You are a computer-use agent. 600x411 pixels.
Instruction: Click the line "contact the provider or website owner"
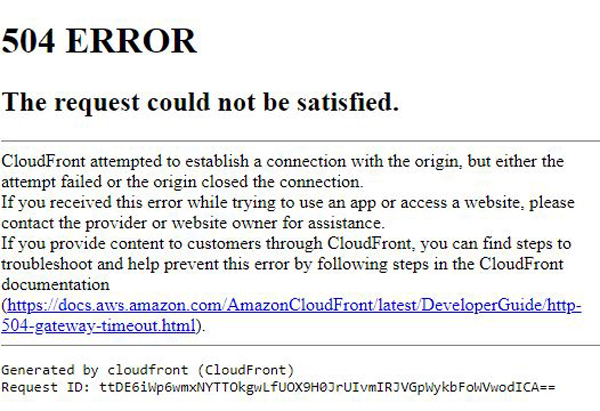click(x=192, y=223)
